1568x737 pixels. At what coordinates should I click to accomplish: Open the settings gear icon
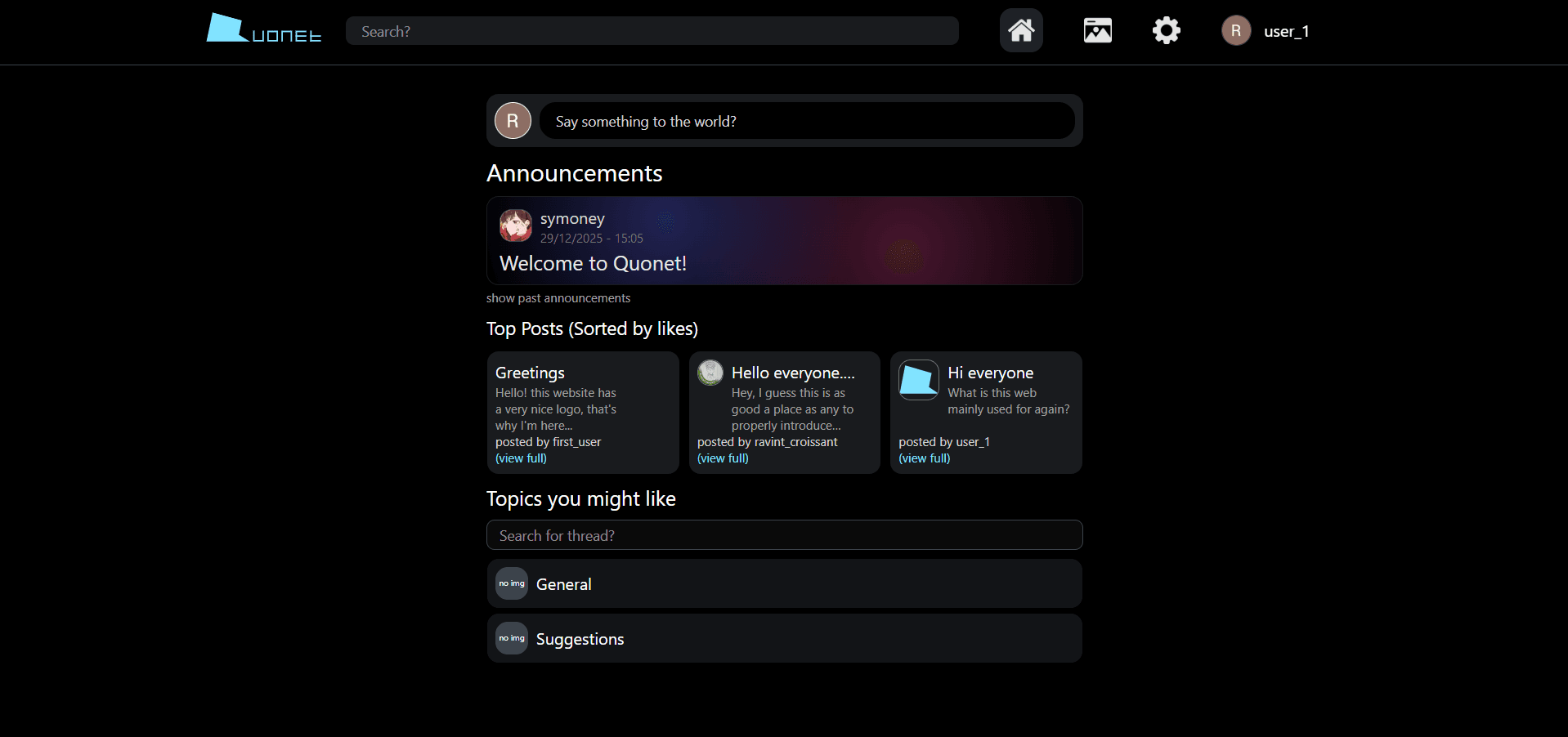coord(1166,31)
